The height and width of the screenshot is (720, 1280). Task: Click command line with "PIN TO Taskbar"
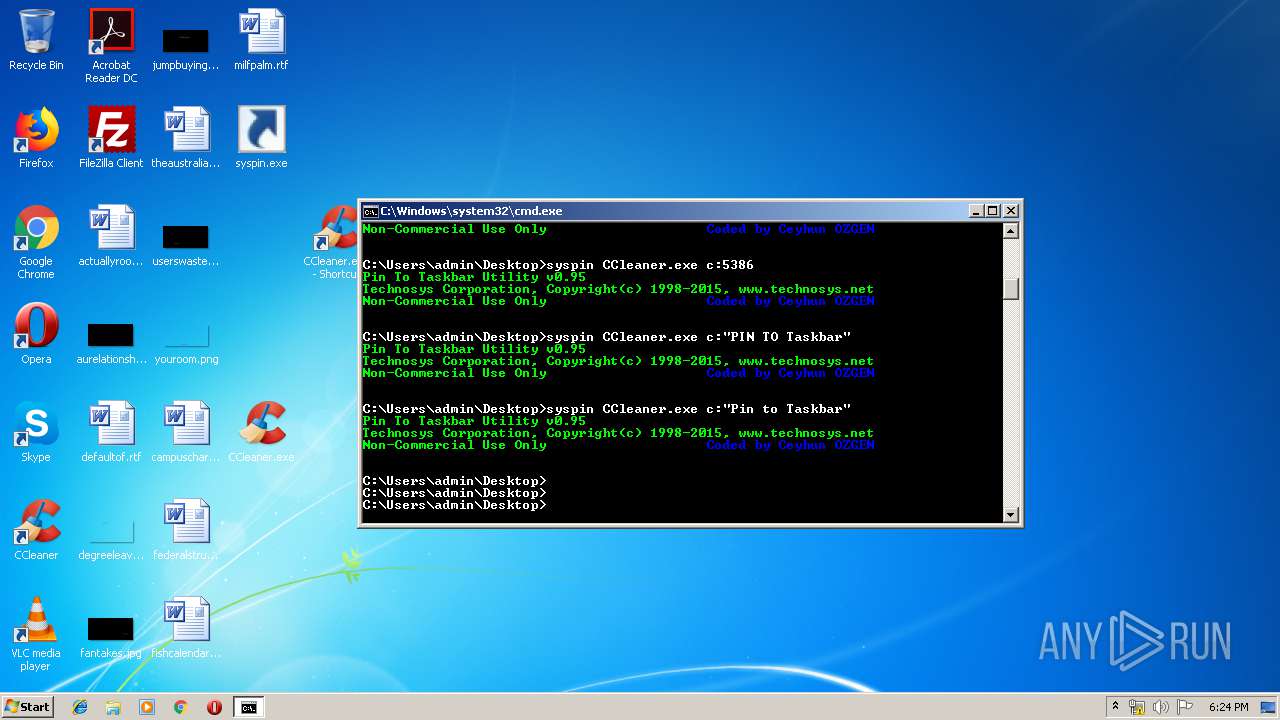tap(607, 337)
